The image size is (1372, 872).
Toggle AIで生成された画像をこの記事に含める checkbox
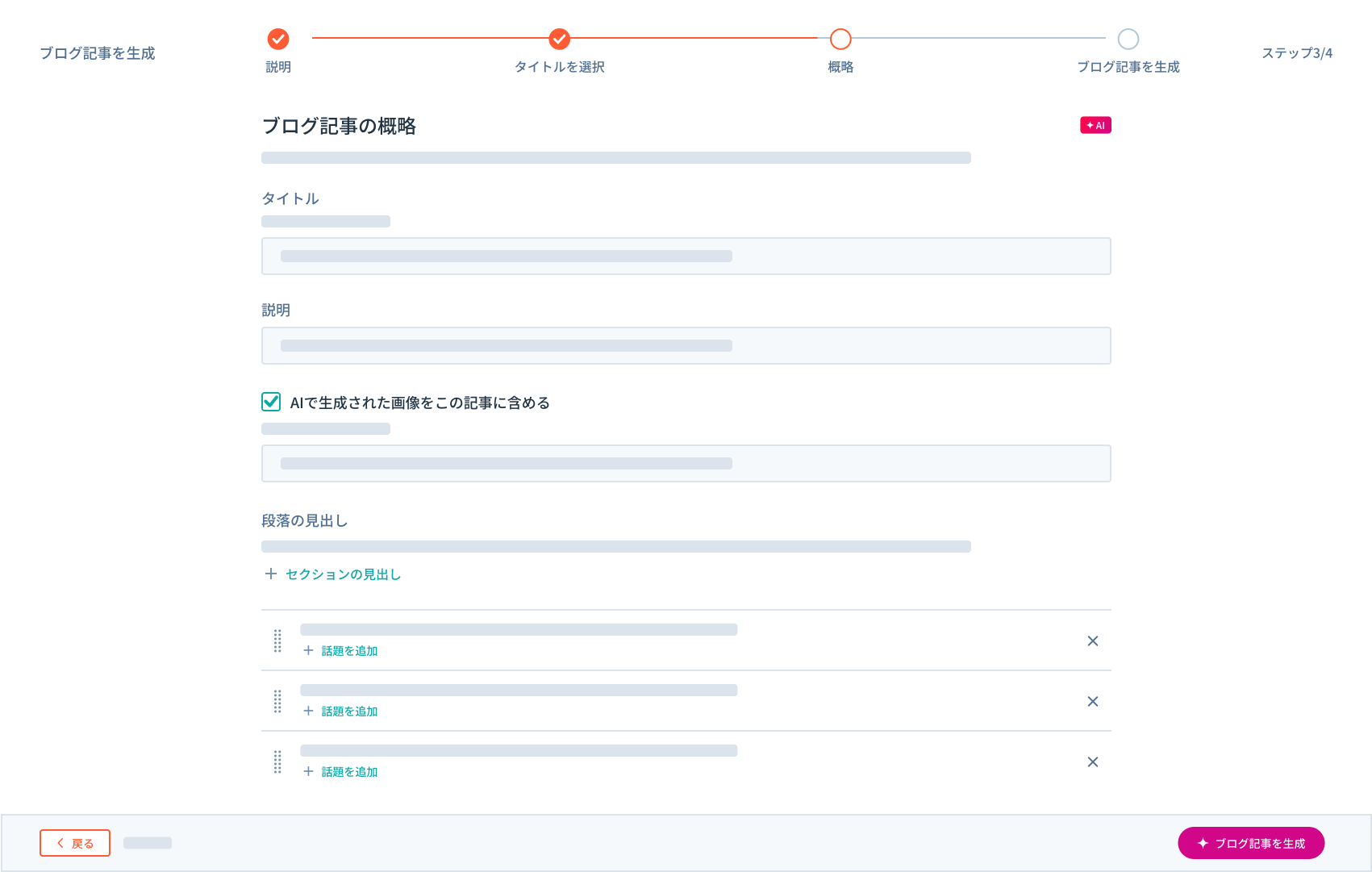click(271, 402)
